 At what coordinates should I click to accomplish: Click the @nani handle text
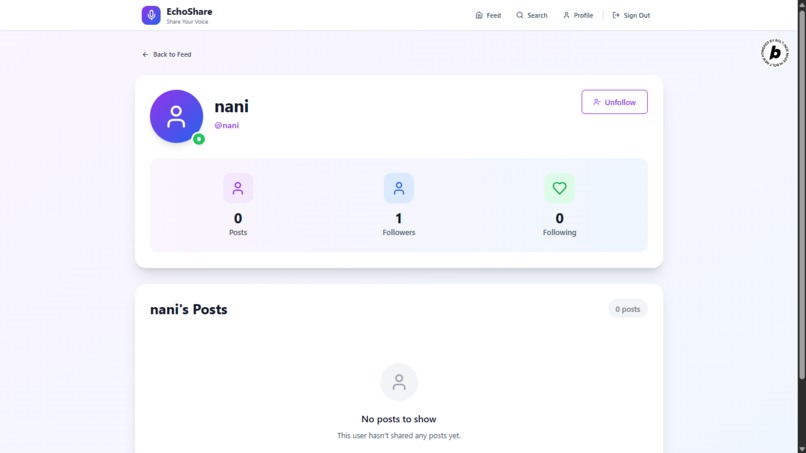(227, 125)
